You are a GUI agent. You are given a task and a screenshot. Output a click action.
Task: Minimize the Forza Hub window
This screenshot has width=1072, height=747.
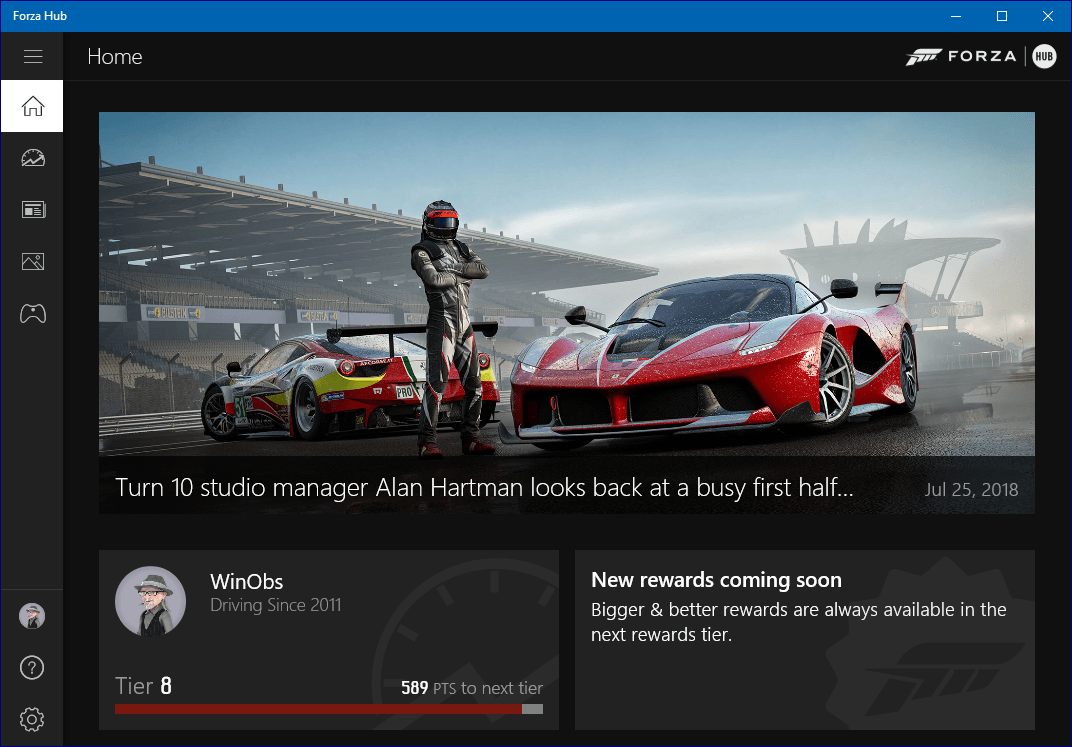coord(955,16)
